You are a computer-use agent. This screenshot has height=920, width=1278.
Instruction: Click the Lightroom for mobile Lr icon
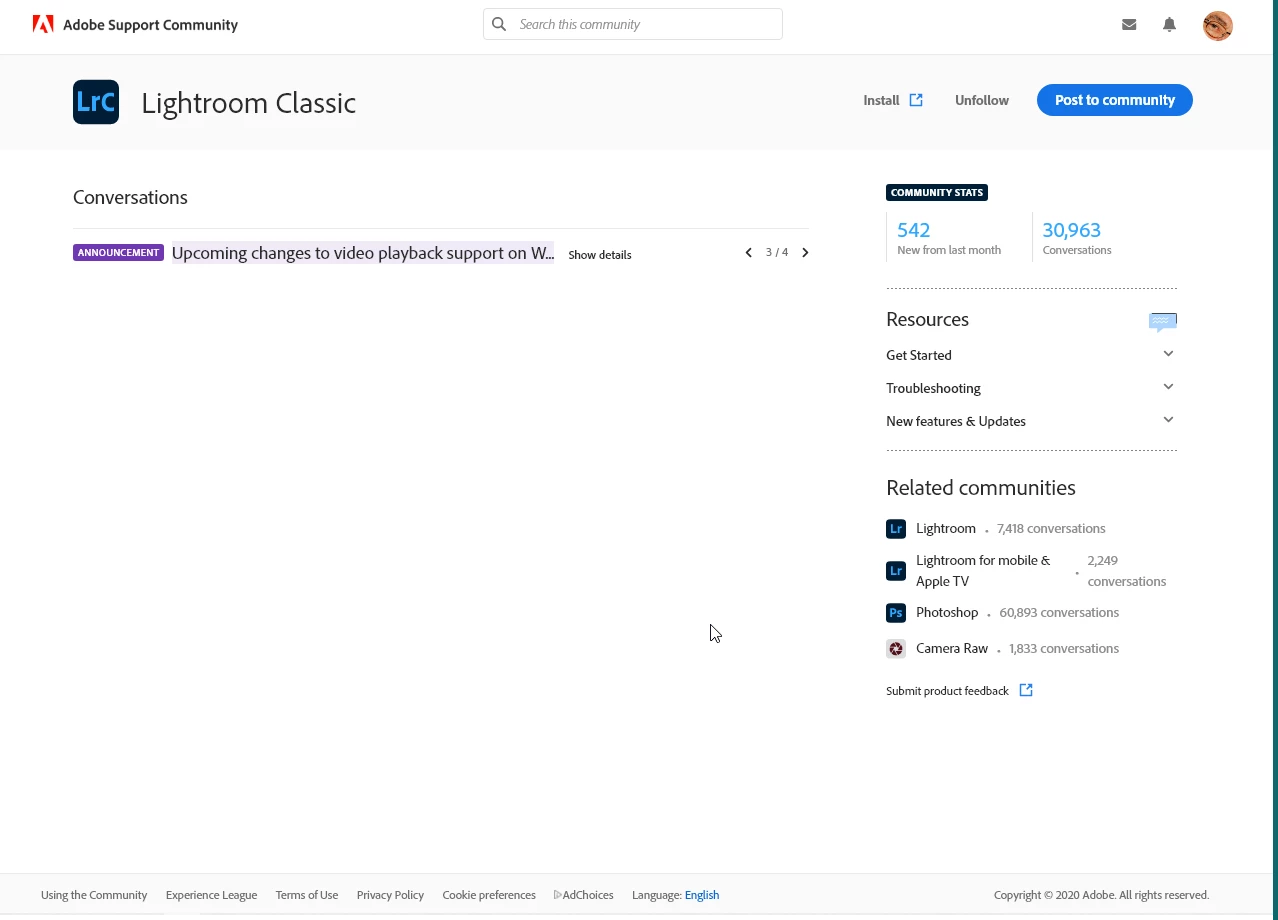tap(896, 571)
